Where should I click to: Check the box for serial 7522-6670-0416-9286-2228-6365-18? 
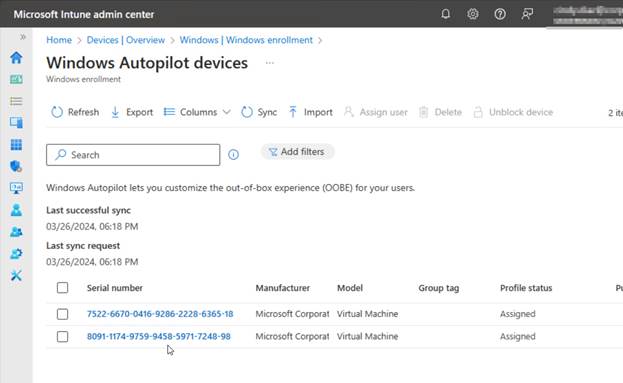tap(62, 314)
